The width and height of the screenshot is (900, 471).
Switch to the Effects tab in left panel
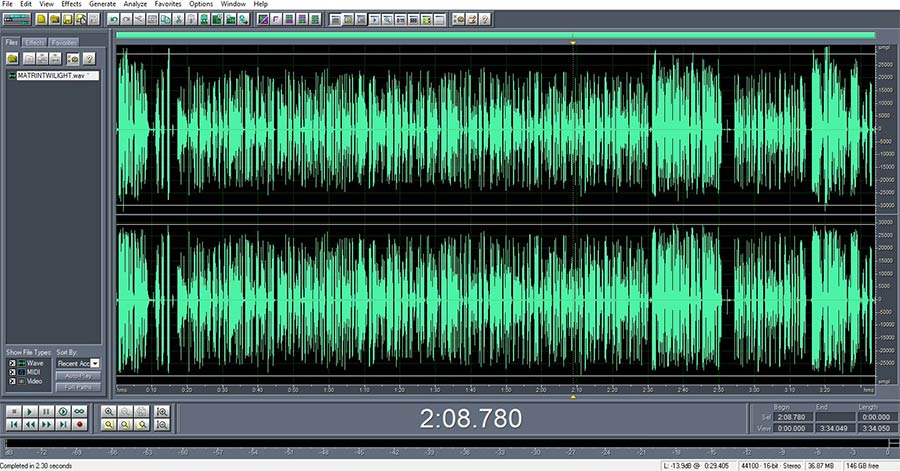[34, 42]
